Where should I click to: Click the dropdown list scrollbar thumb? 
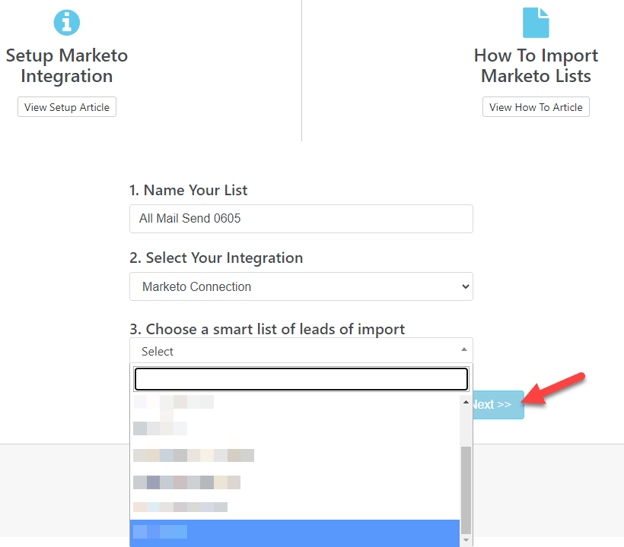click(466, 490)
